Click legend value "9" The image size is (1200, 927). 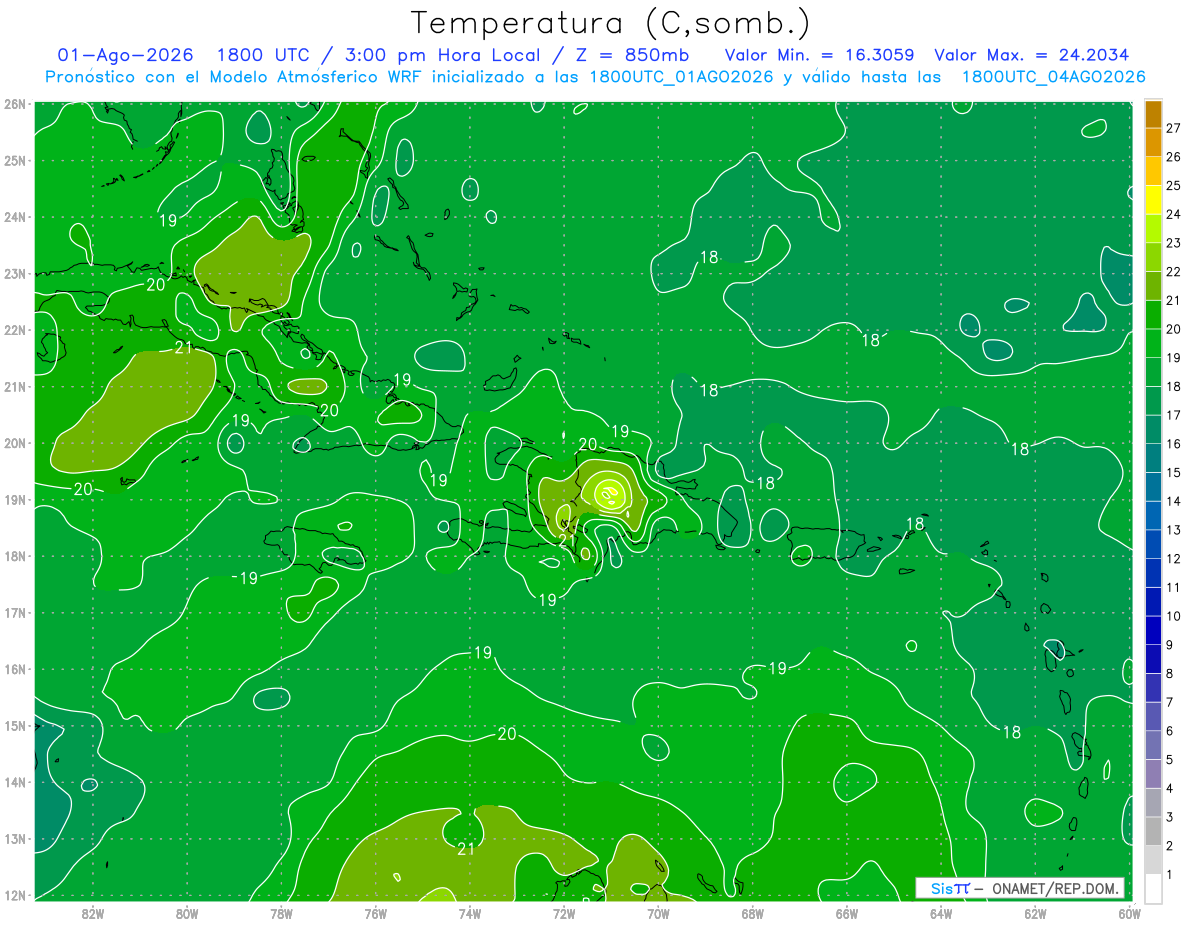pyautogui.click(x=1170, y=644)
